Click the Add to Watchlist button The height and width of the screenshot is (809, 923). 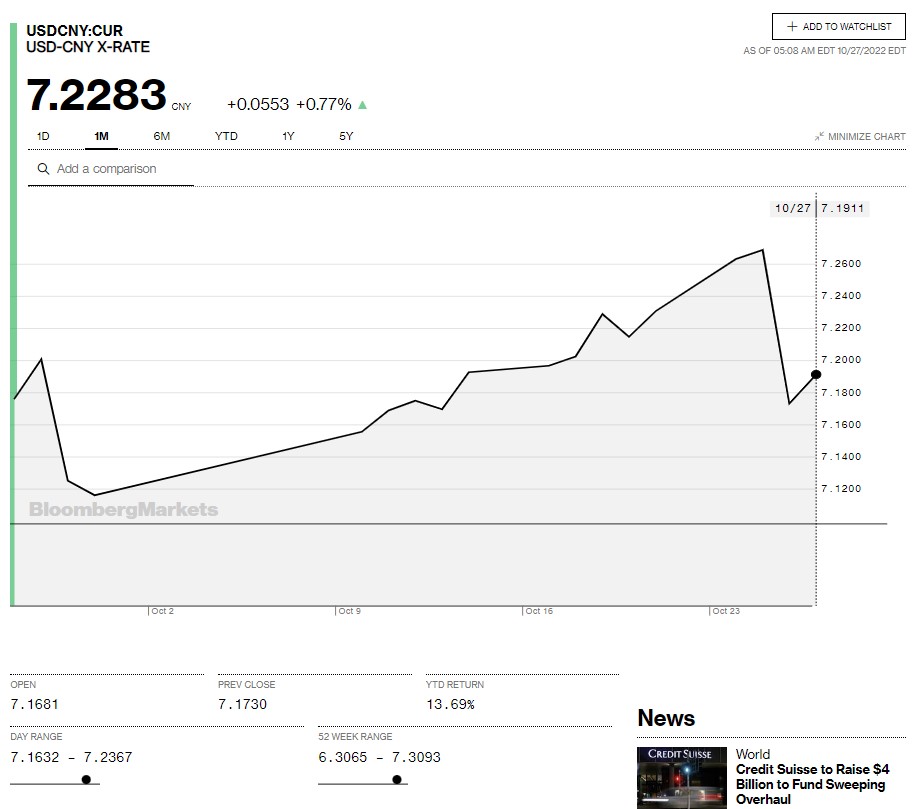[x=838, y=27]
